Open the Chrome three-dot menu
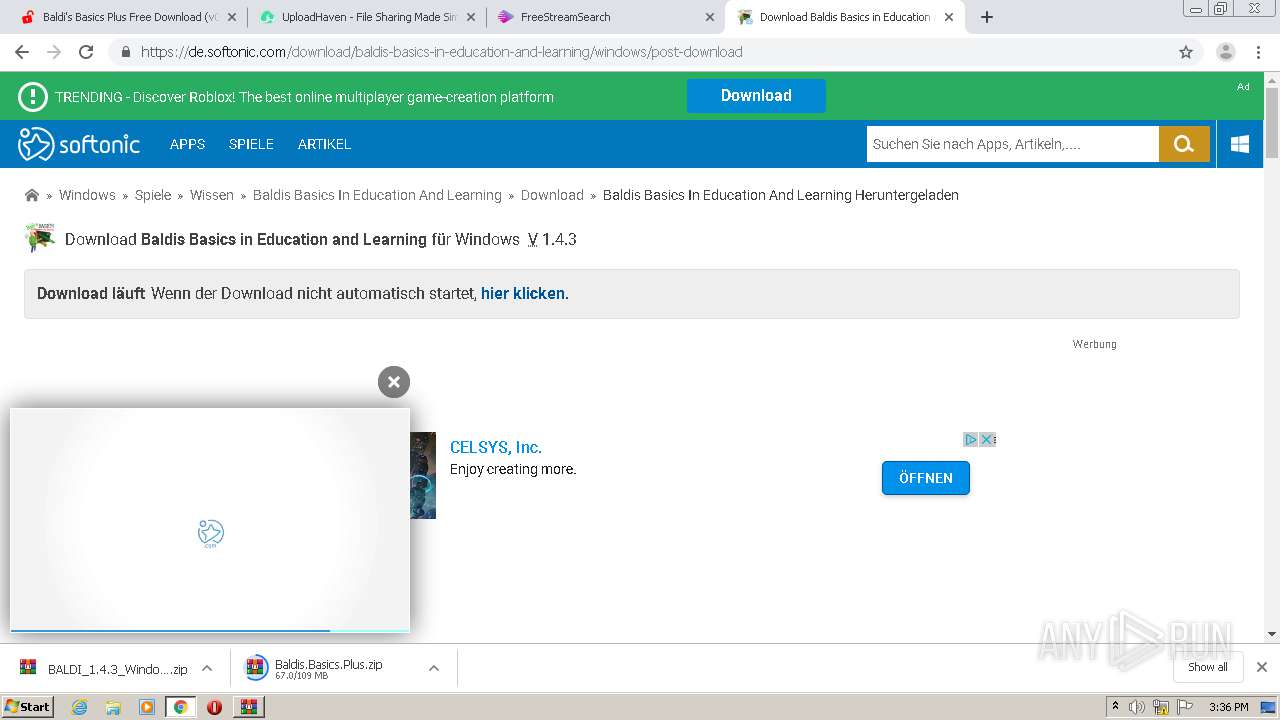Viewport: 1280px width, 720px height. click(1260, 52)
